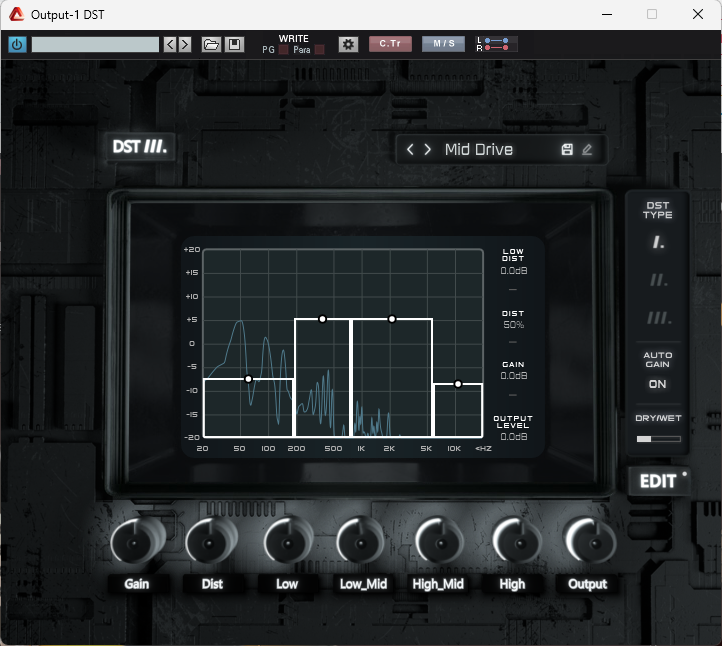This screenshot has height=646, width=722.
Task: Toggle the M/S mode button
Action: pyautogui.click(x=443, y=44)
